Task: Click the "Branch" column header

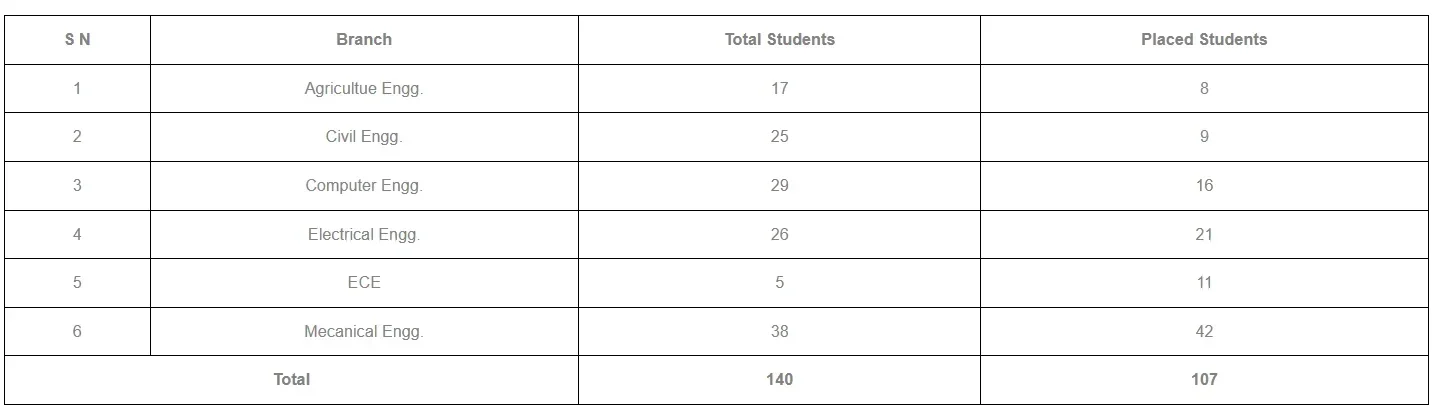Action: click(x=364, y=40)
